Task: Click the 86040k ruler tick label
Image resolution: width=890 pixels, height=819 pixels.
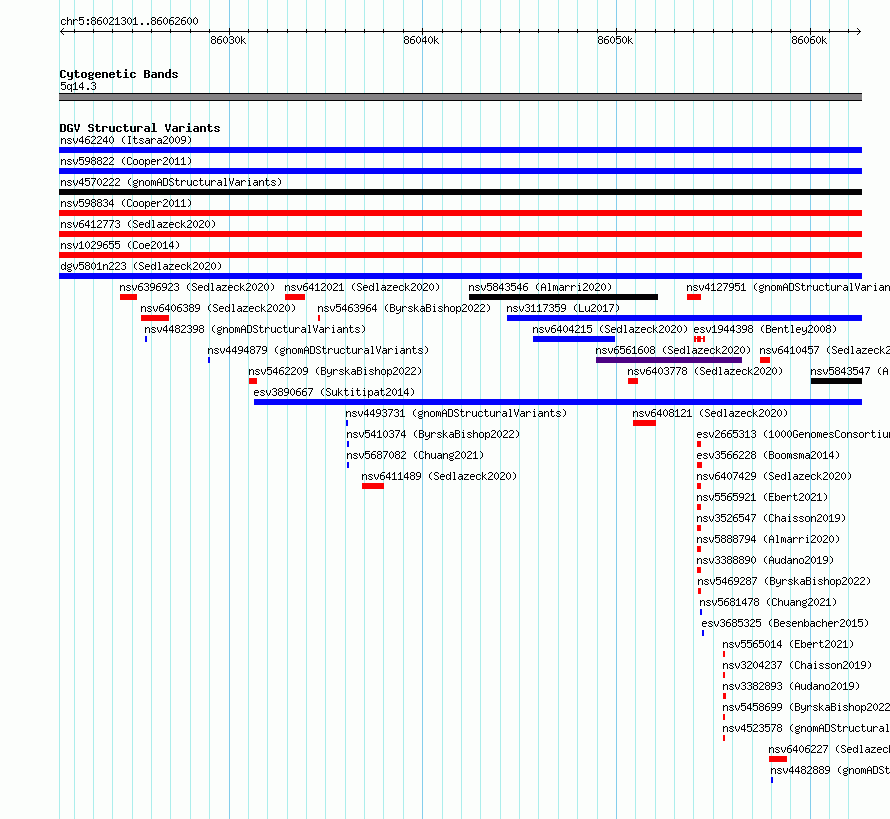Action: [421, 40]
